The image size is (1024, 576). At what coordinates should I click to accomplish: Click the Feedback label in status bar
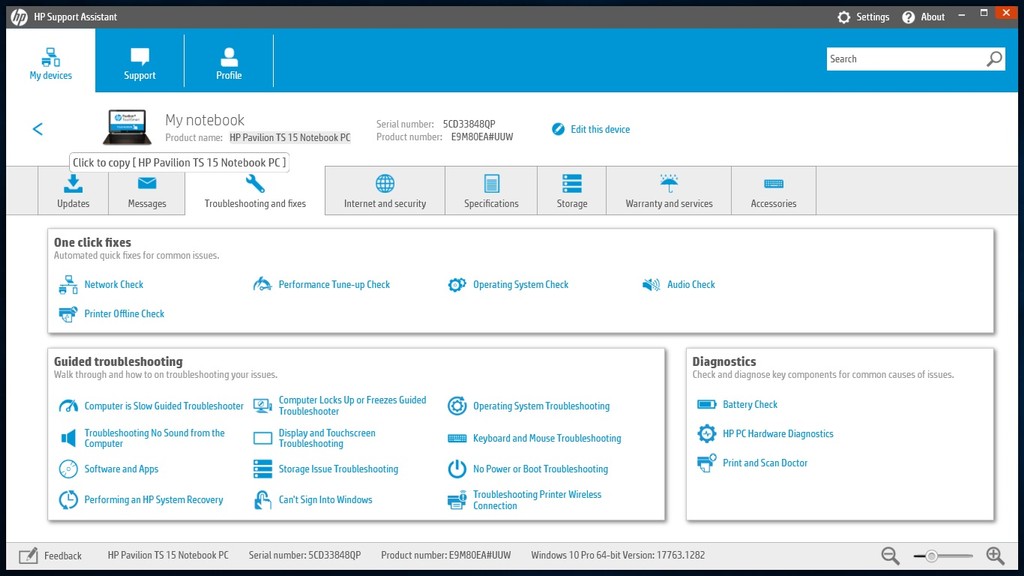(x=63, y=556)
